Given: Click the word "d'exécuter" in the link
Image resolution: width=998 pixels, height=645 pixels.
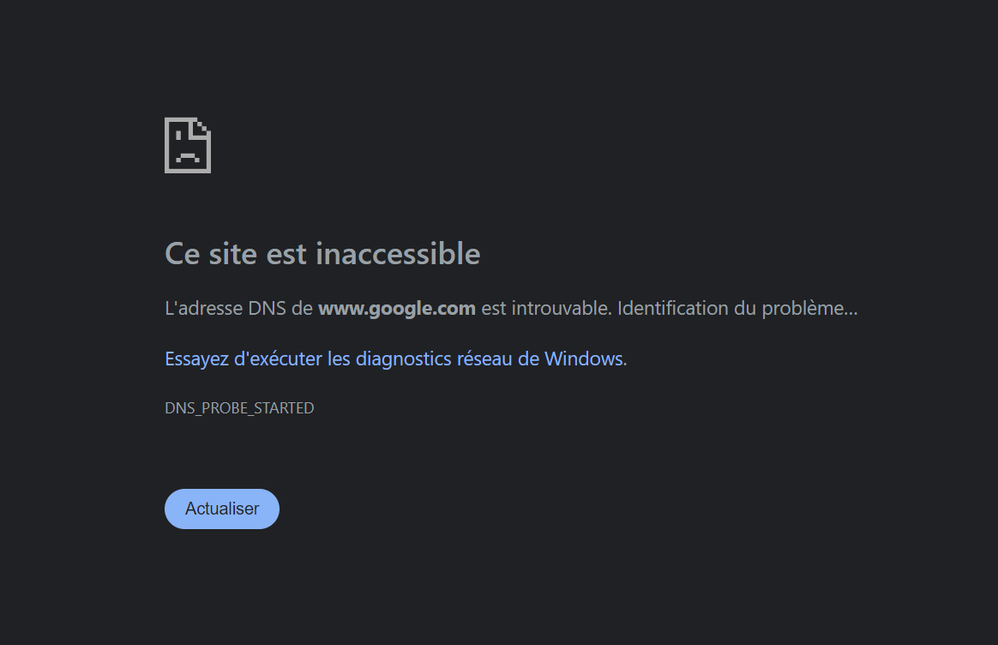Looking at the screenshot, I should (x=277, y=358).
